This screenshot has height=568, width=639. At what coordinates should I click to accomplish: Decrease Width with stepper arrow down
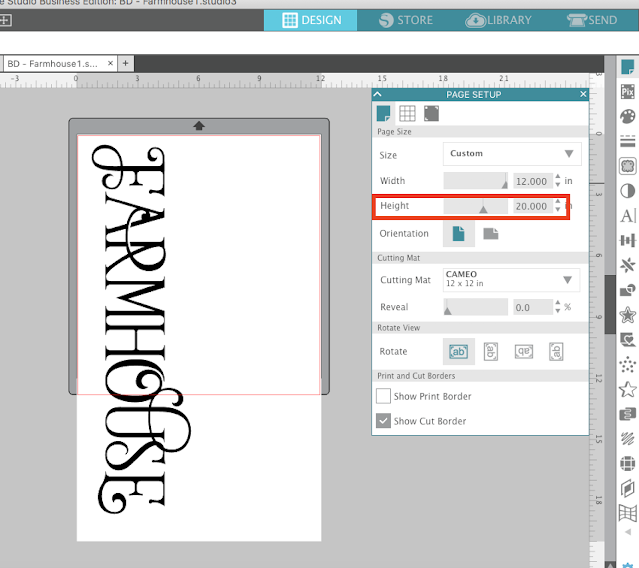(557, 185)
